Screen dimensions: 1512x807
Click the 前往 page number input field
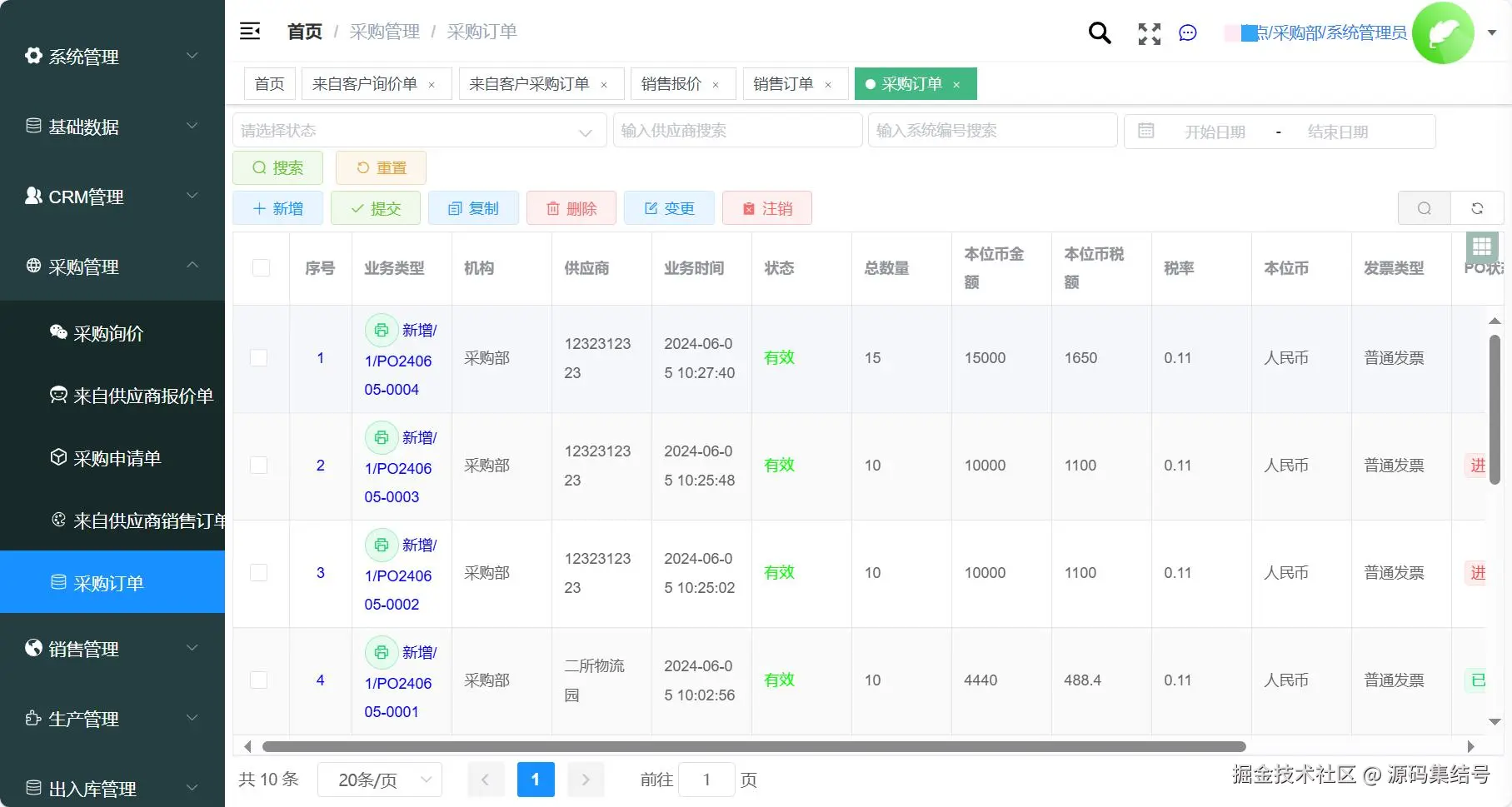(x=706, y=780)
